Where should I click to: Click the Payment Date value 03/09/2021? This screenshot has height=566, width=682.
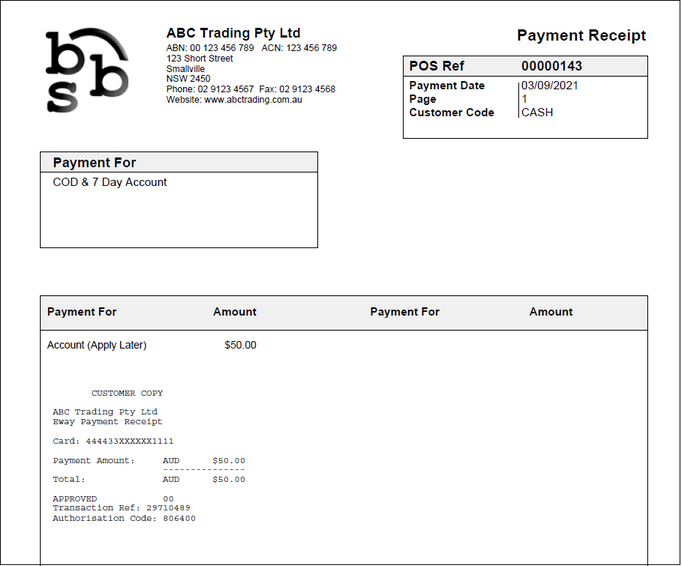click(549, 86)
